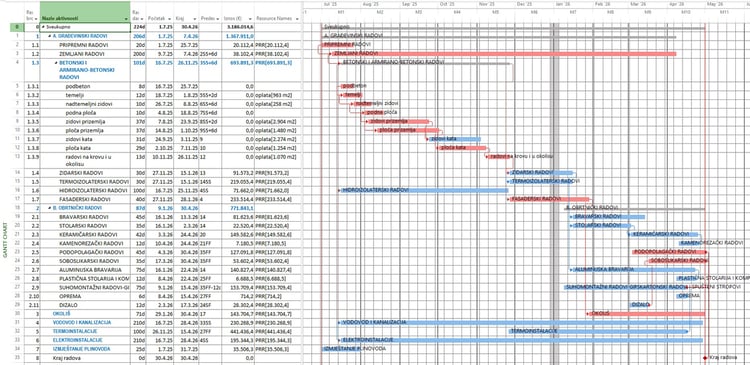The image size is (750, 365).
Task: Click resource cell 'oplata[2.904 m2]'
Action: point(276,122)
